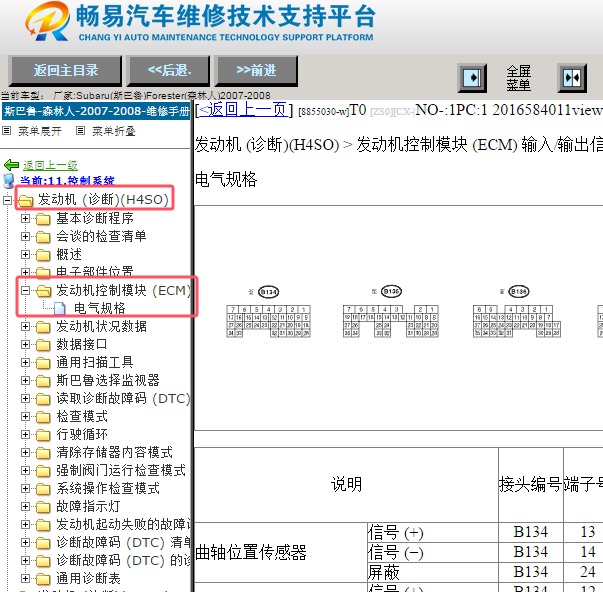Click the single-arrow panel icon left of 全屏菜单

click(472, 78)
